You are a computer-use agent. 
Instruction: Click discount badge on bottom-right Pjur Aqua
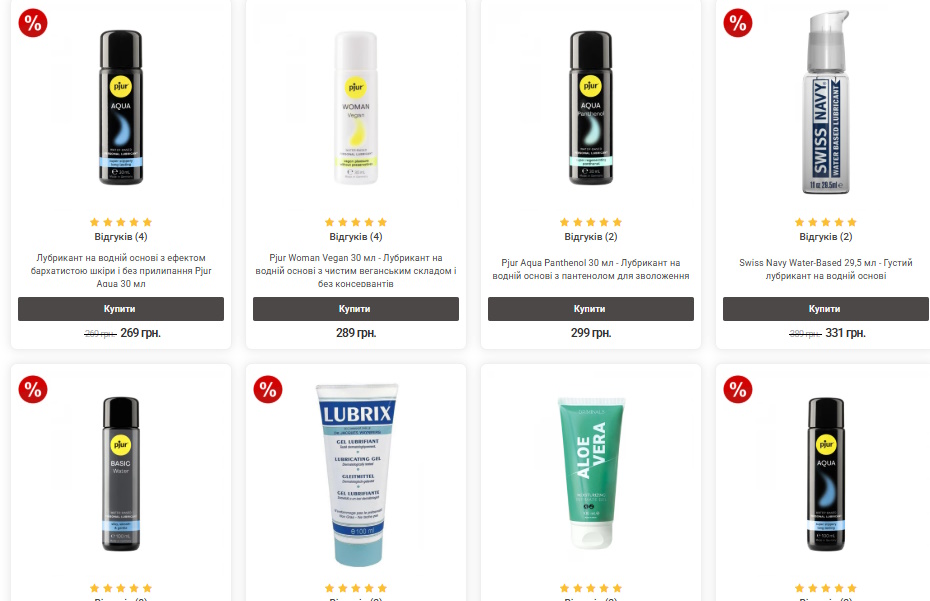pos(738,389)
